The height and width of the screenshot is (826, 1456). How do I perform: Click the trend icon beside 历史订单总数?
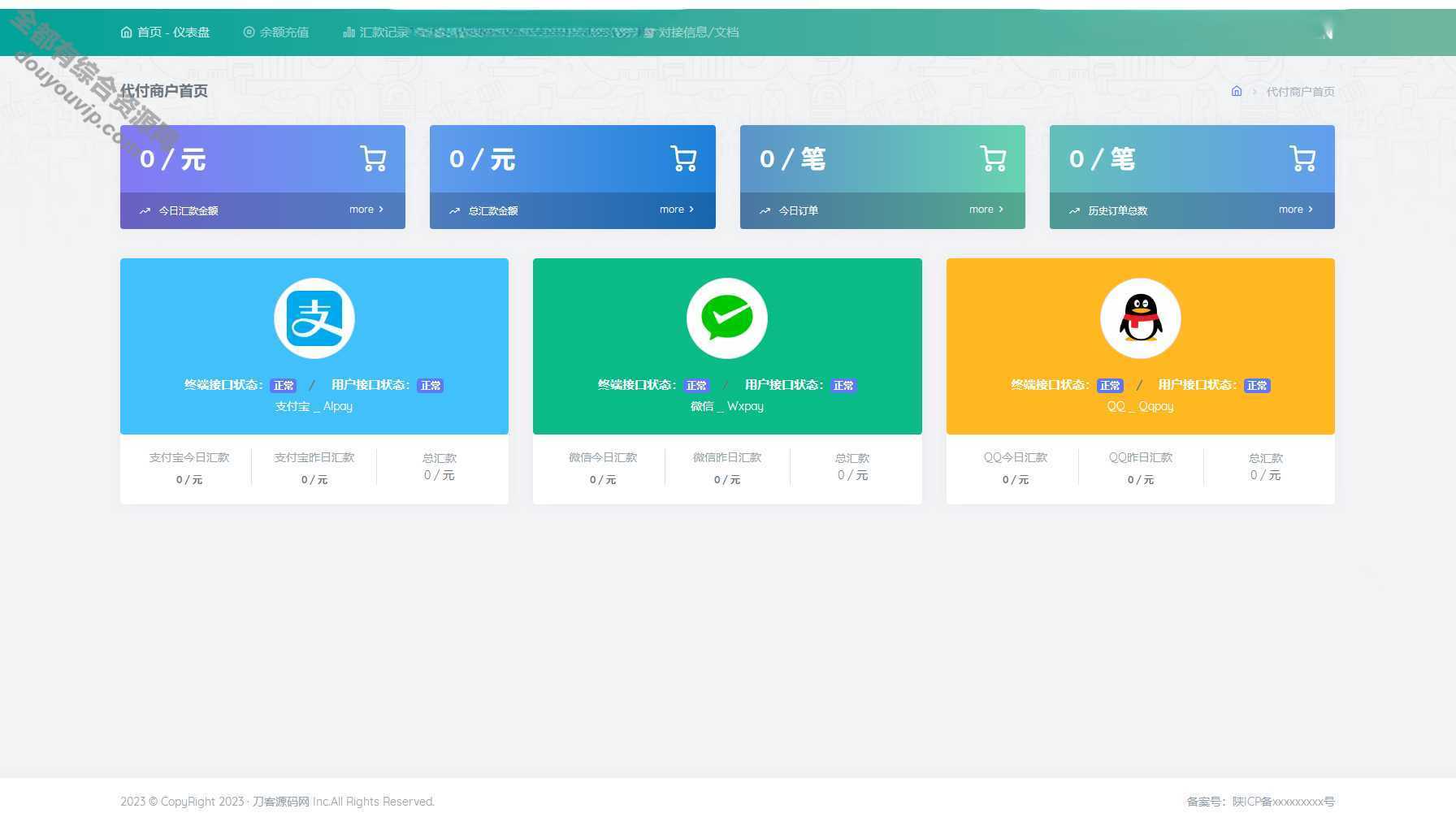(x=1074, y=211)
